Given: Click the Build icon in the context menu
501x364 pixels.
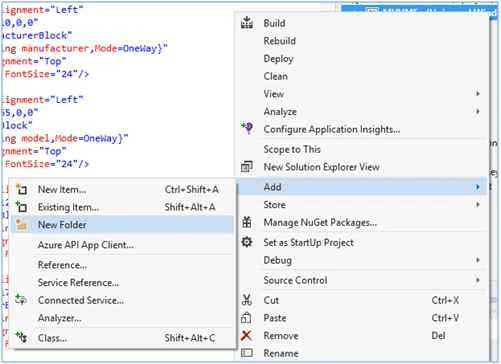Looking at the screenshot, I should 247,22.
